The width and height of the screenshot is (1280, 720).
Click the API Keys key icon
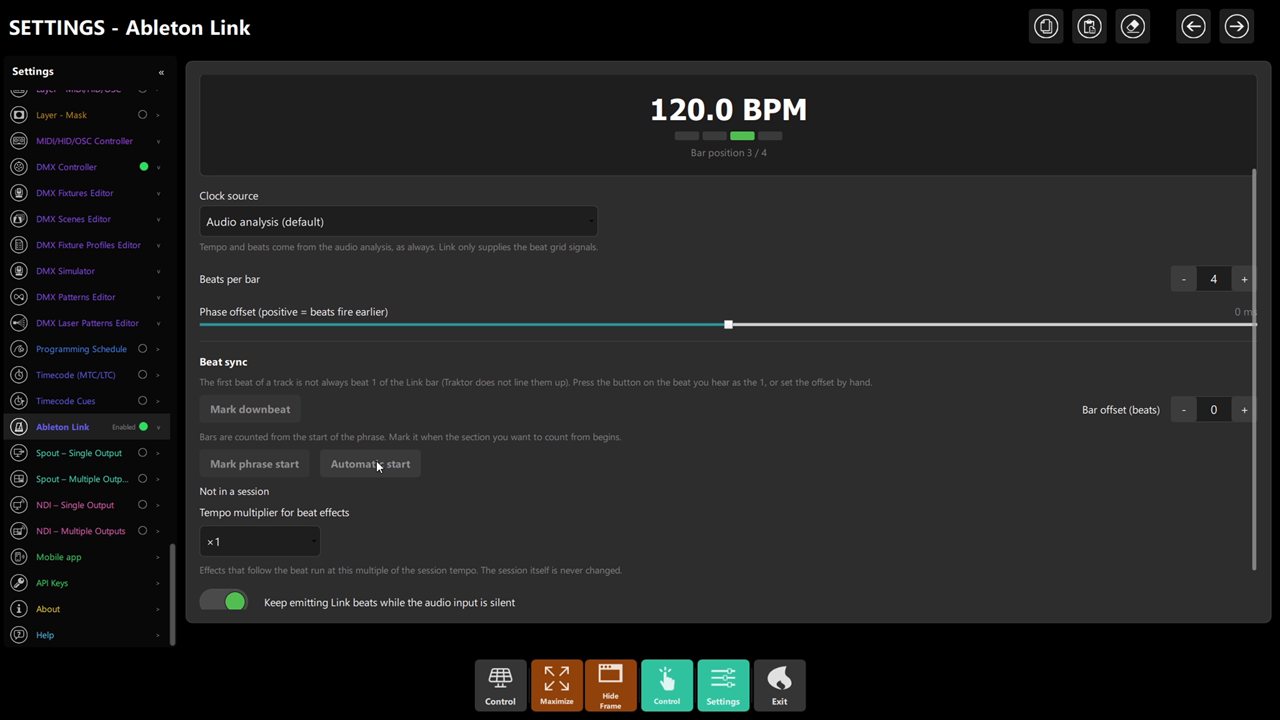(x=18, y=583)
